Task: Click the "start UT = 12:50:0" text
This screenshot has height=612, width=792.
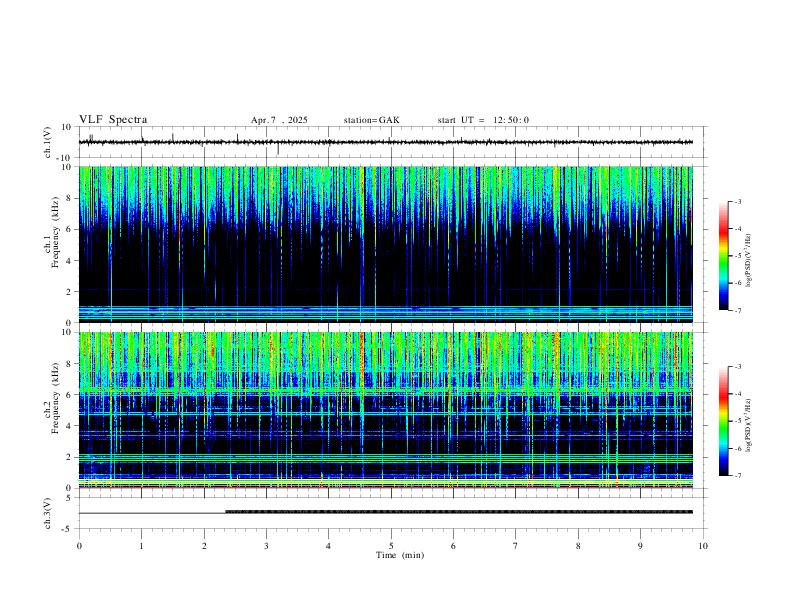Action: (x=483, y=120)
